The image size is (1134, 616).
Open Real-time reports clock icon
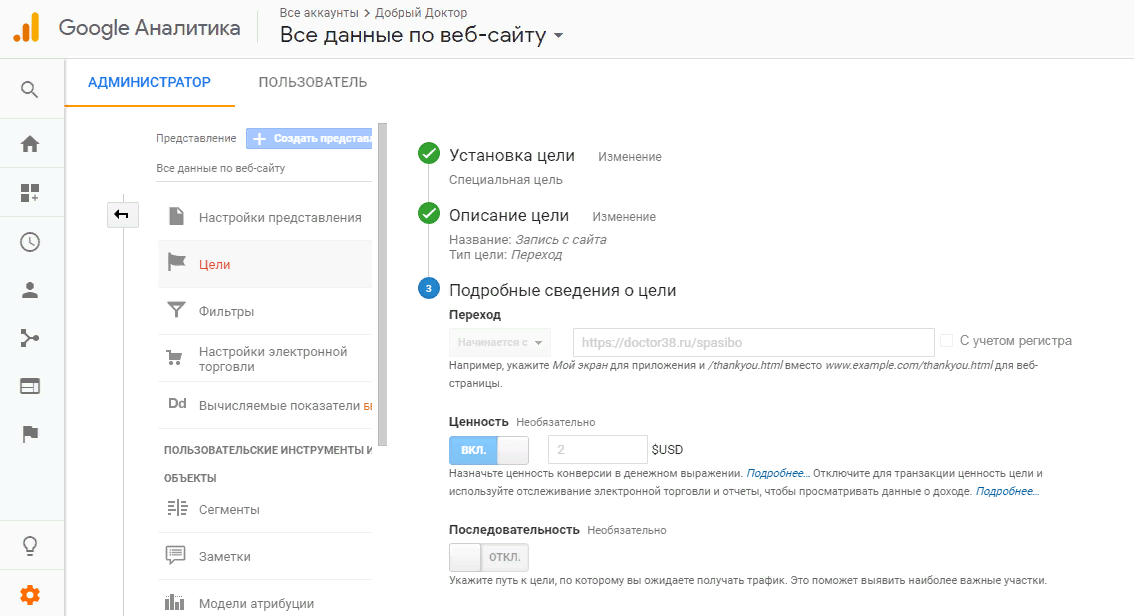click(x=30, y=242)
